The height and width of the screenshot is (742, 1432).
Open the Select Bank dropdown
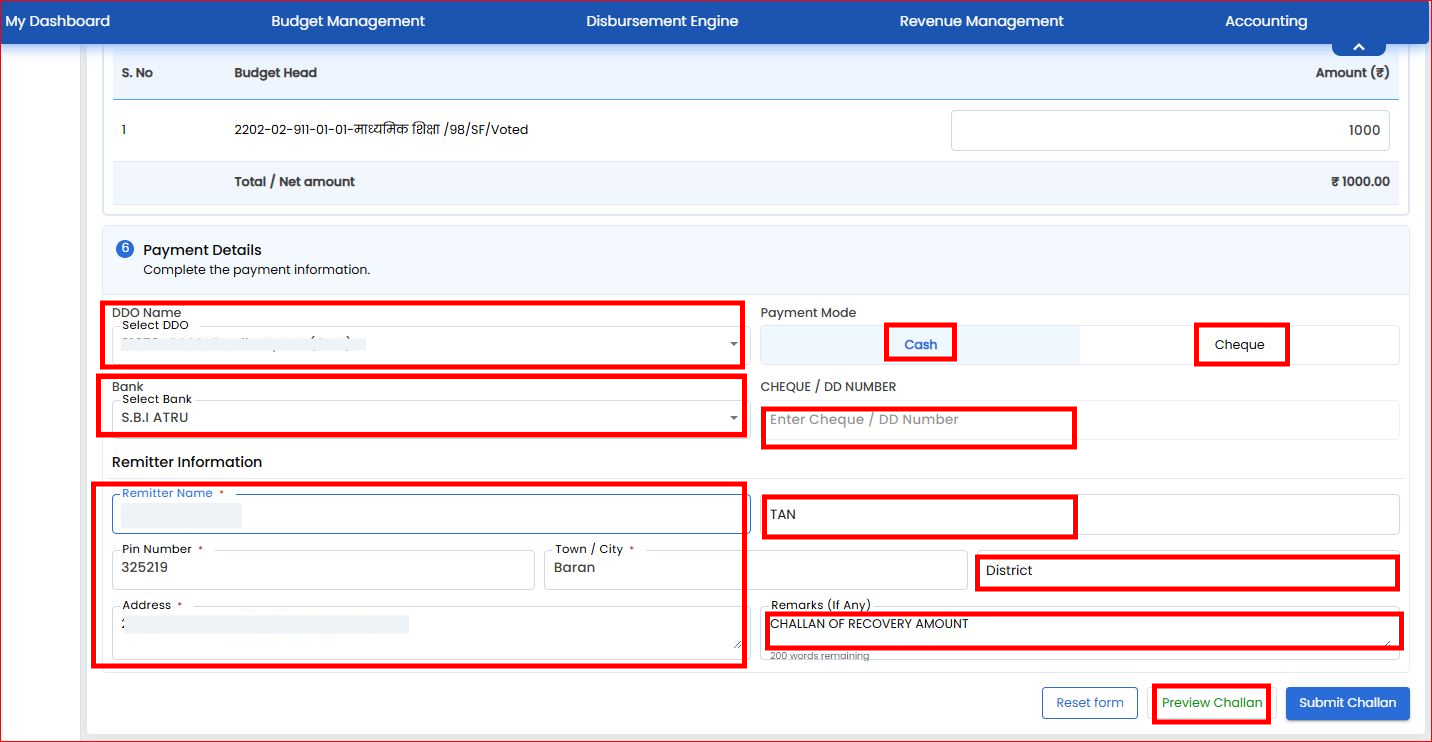point(430,418)
